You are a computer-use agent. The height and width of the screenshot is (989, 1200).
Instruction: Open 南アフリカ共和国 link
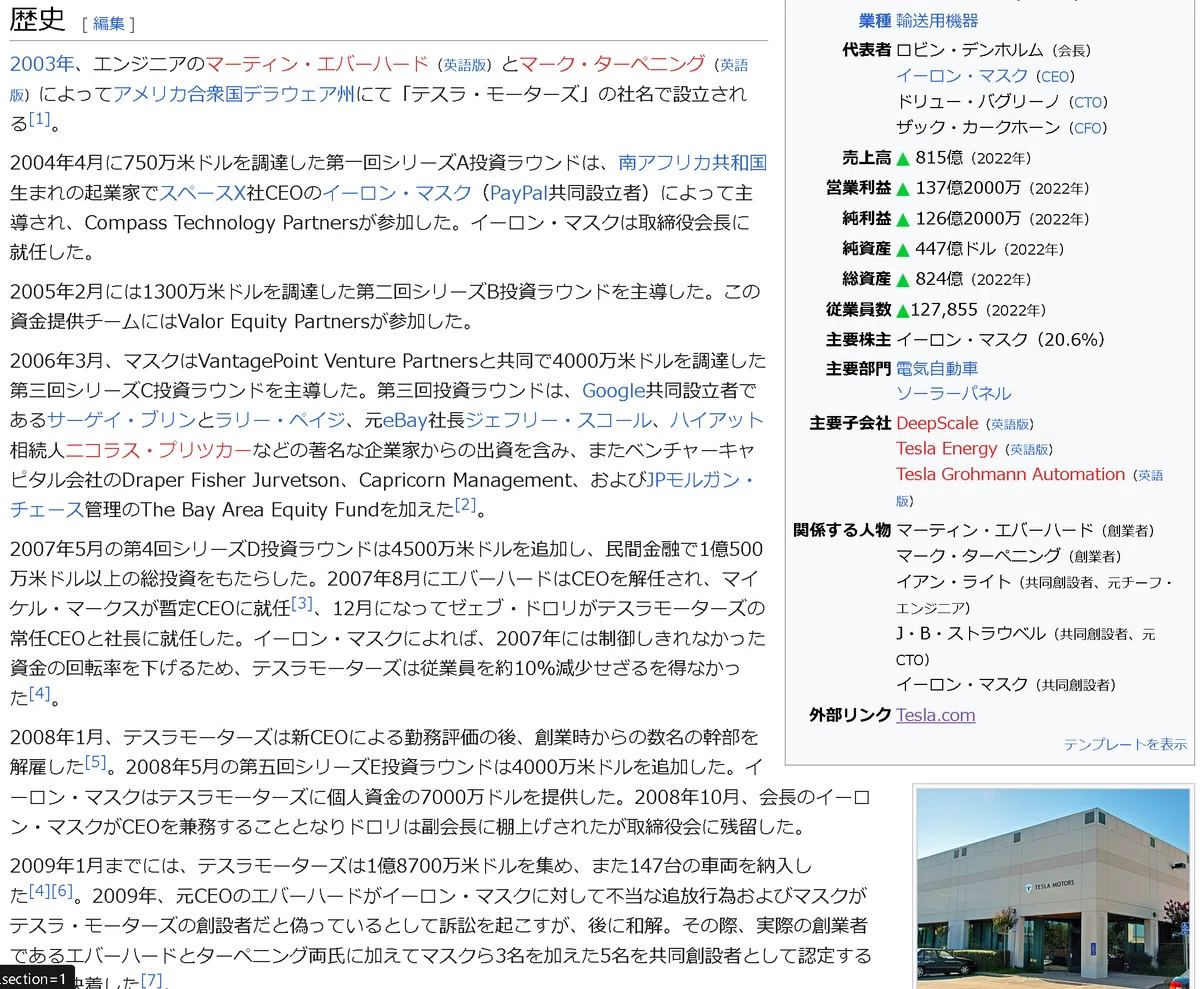[x=693, y=162]
